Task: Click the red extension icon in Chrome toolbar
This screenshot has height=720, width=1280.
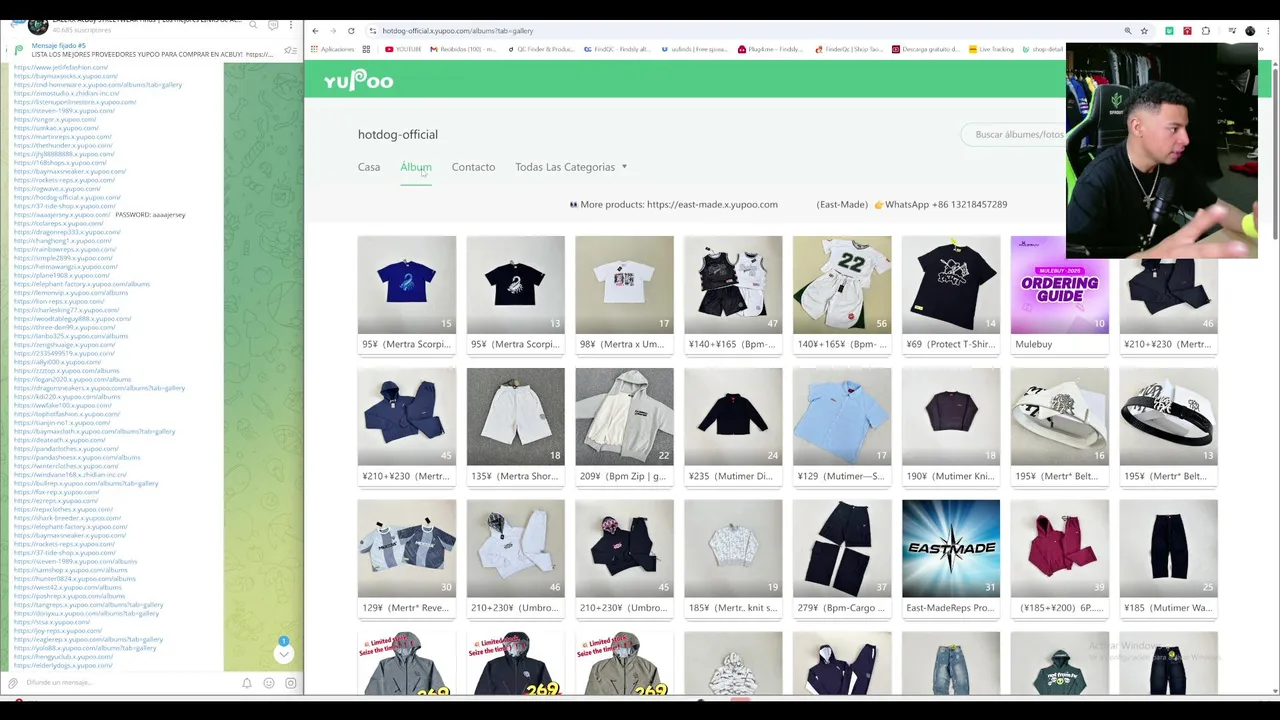Action: [x=1187, y=31]
